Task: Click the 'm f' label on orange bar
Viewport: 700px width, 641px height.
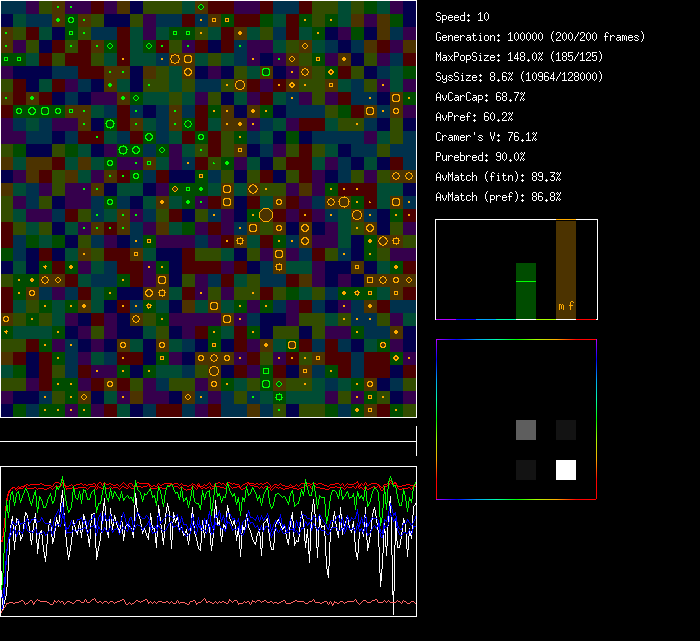Action: point(566,306)
